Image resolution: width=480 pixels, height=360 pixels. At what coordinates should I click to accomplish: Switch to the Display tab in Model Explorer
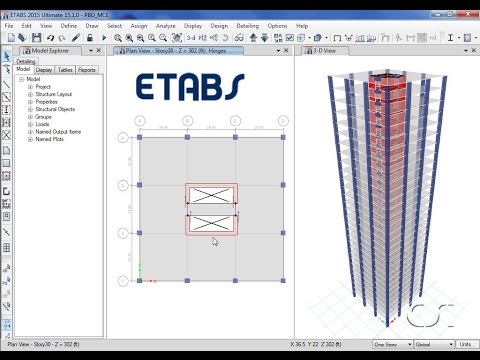[44, 70]
